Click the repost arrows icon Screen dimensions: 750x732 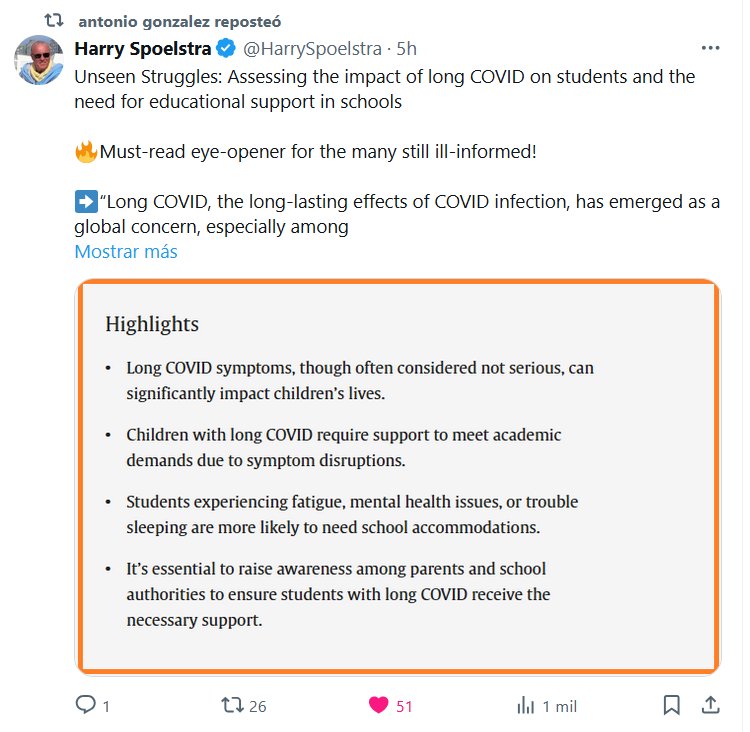click(x=232, y=705)
